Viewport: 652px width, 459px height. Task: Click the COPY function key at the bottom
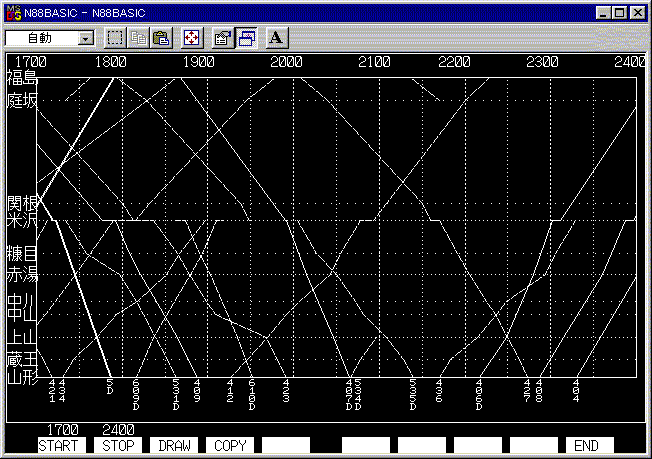[231, 446]
